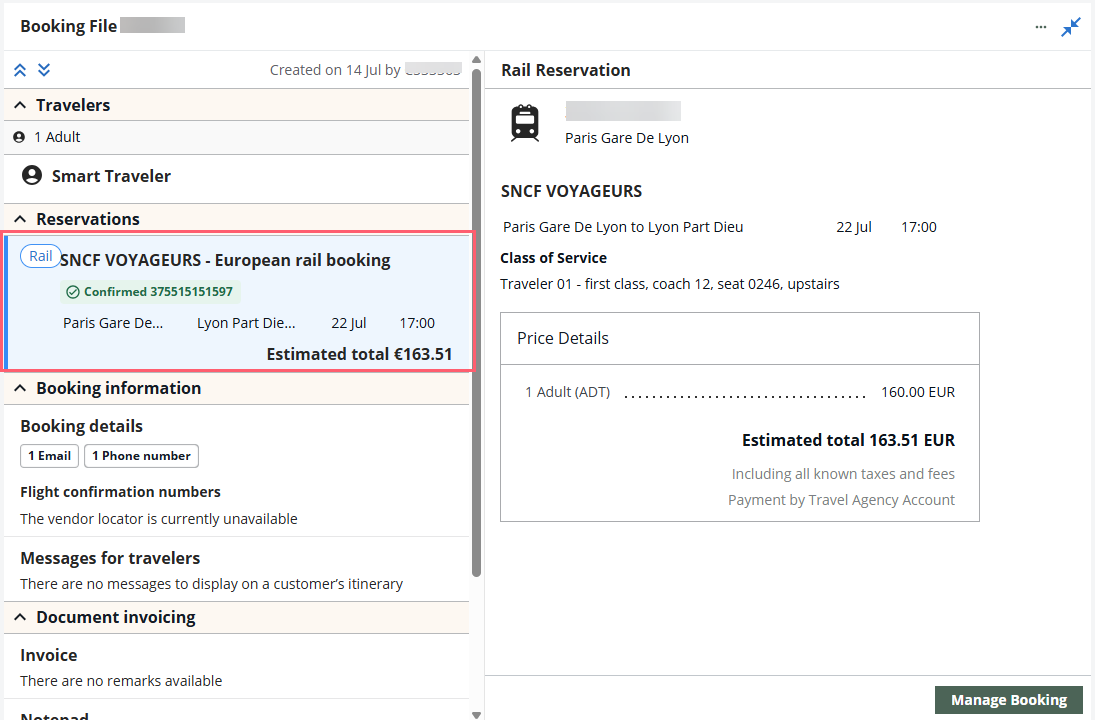Click Including all known taxes and fees
1095x720 pixels.
tap(843, 474)
